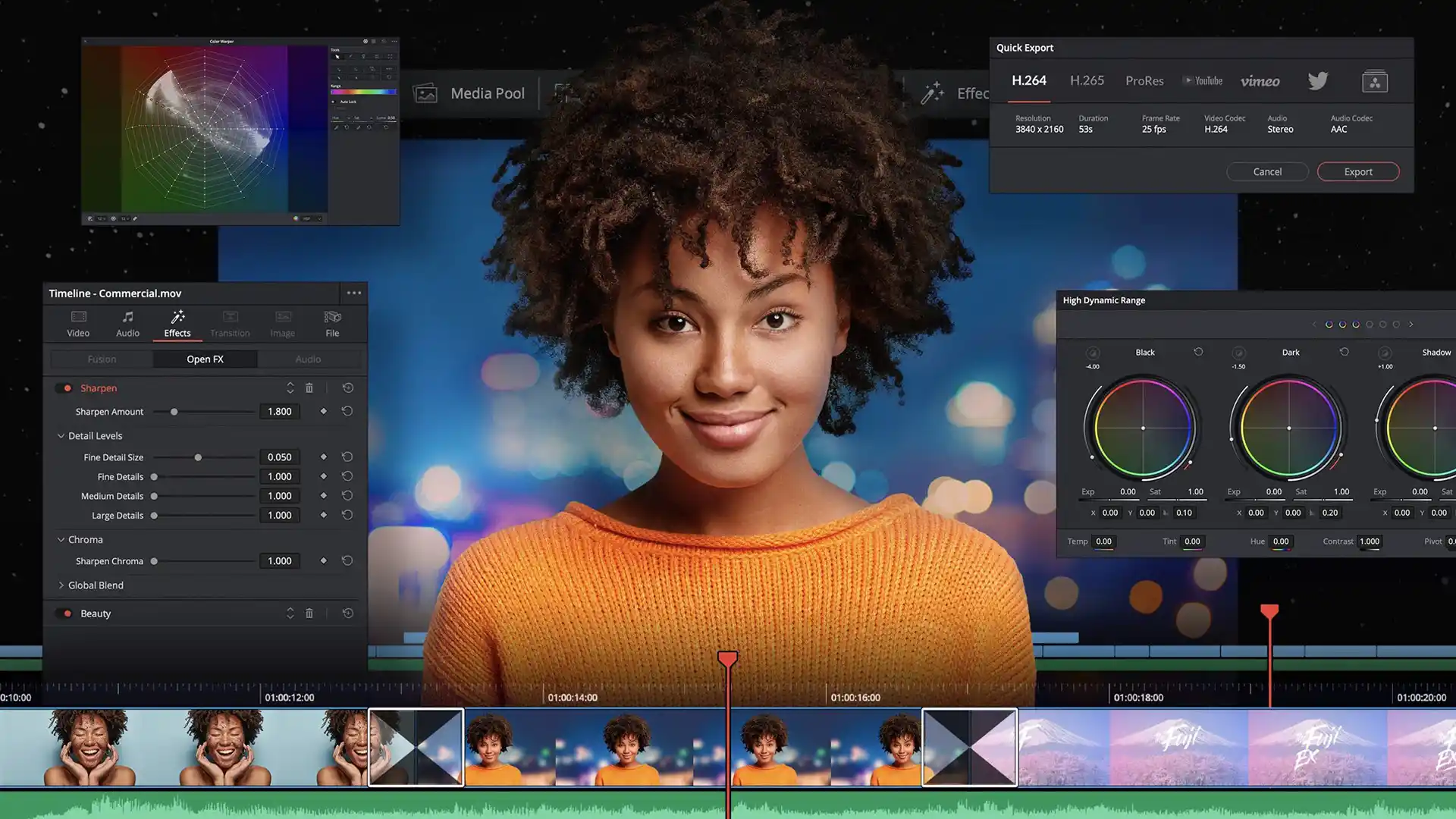Select the Transition tab in timeline panel
This screenshot has width=1456, height=819.
pos(230,323)
